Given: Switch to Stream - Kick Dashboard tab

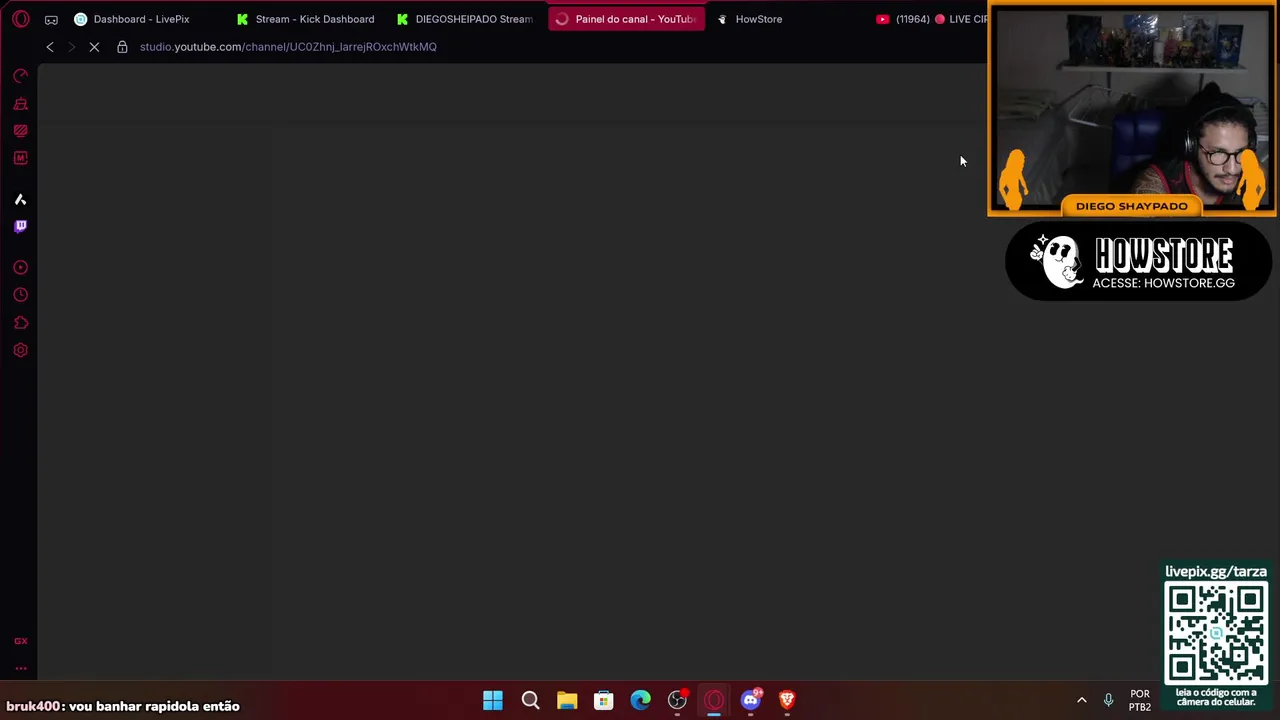Looking at the screenshot, I should tap(306, 19).
